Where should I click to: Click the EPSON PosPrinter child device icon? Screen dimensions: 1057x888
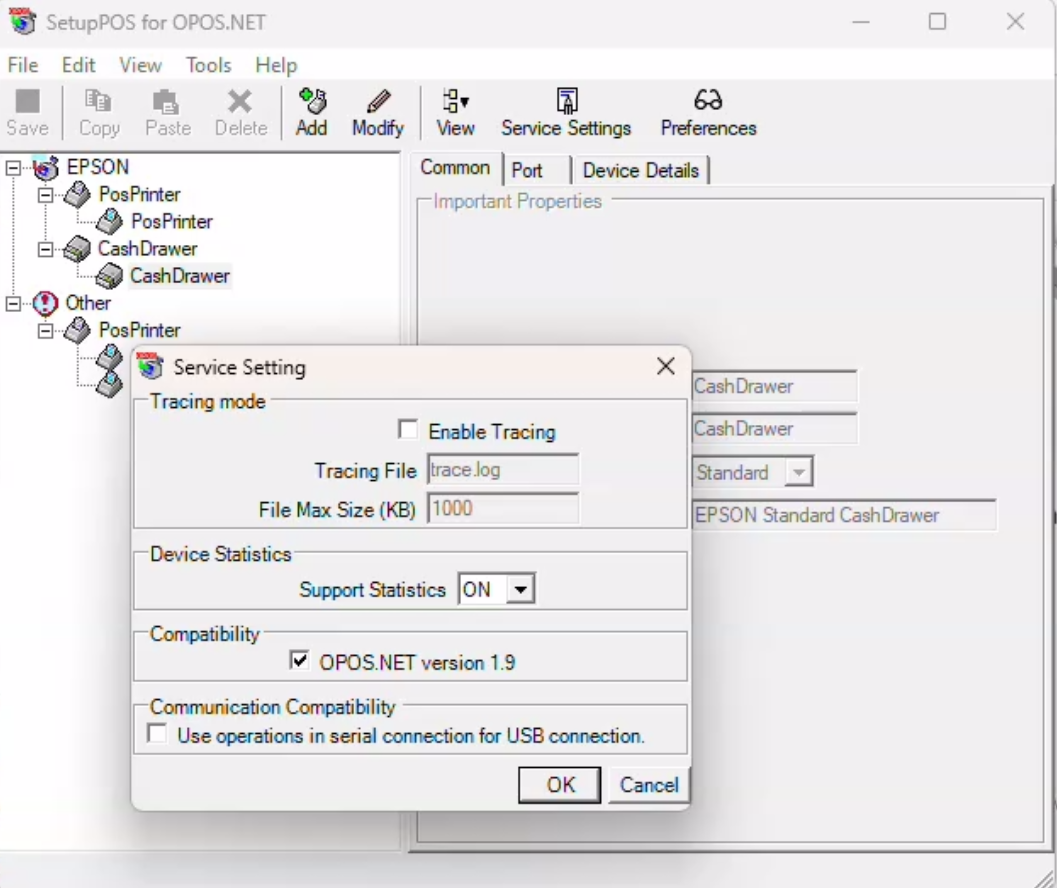(109, 221)
